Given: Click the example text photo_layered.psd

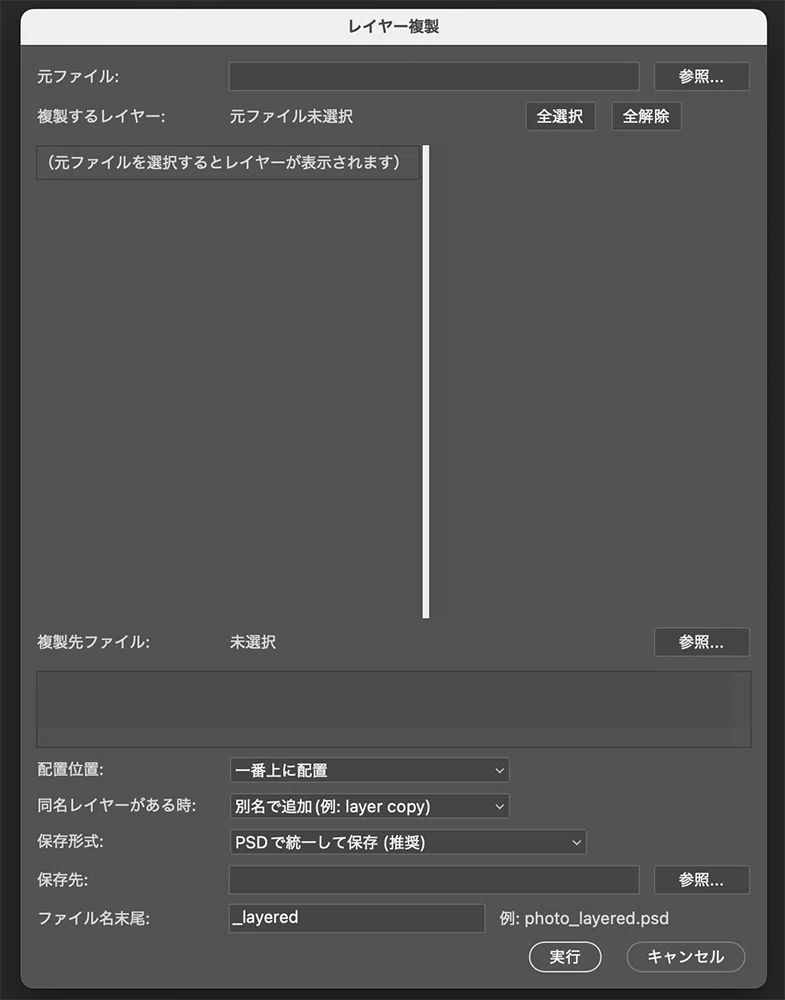Looking at the screenshot, I should click(x=596, y=918).
